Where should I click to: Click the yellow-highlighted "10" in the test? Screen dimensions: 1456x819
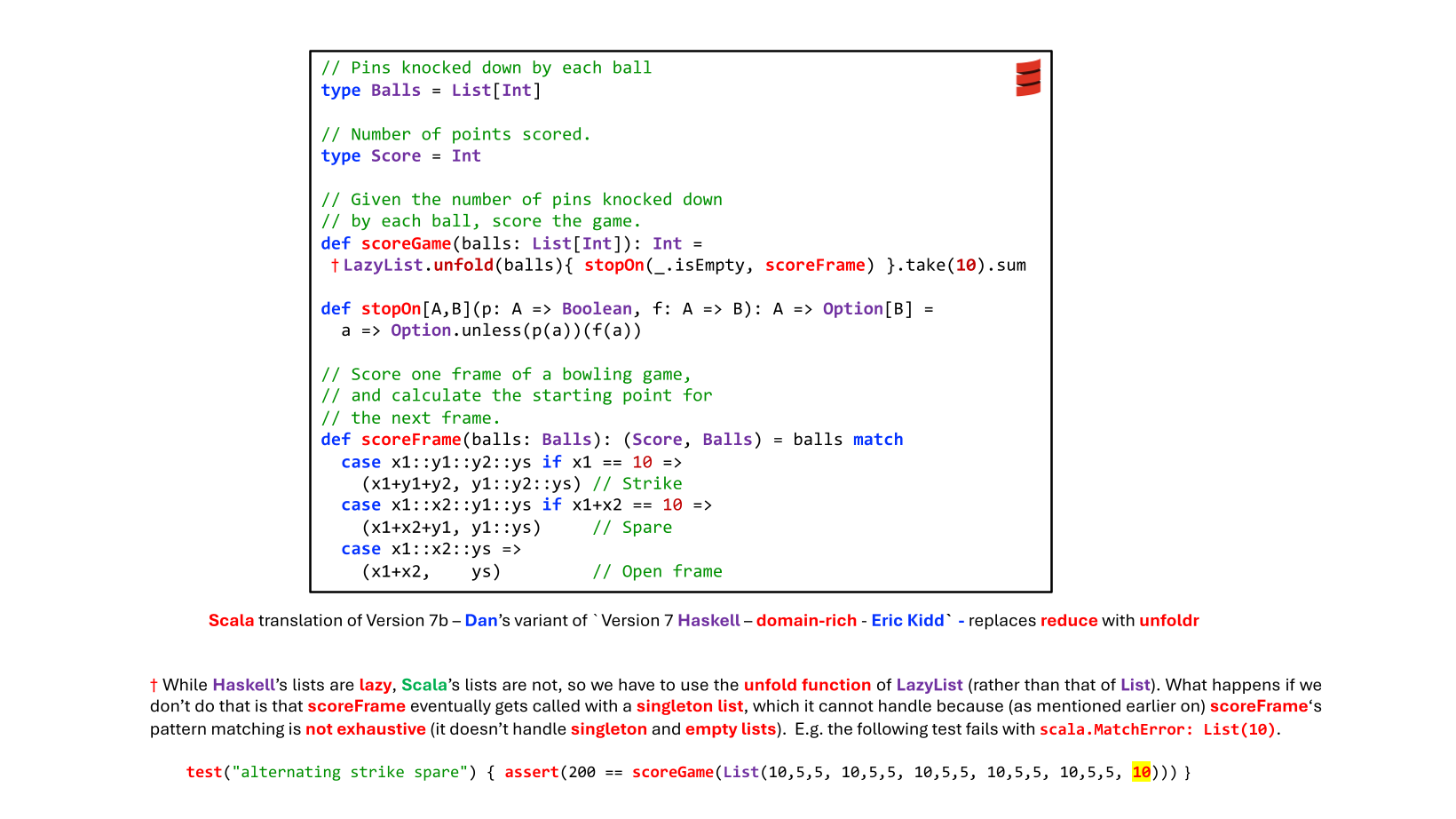(1142, 772)
